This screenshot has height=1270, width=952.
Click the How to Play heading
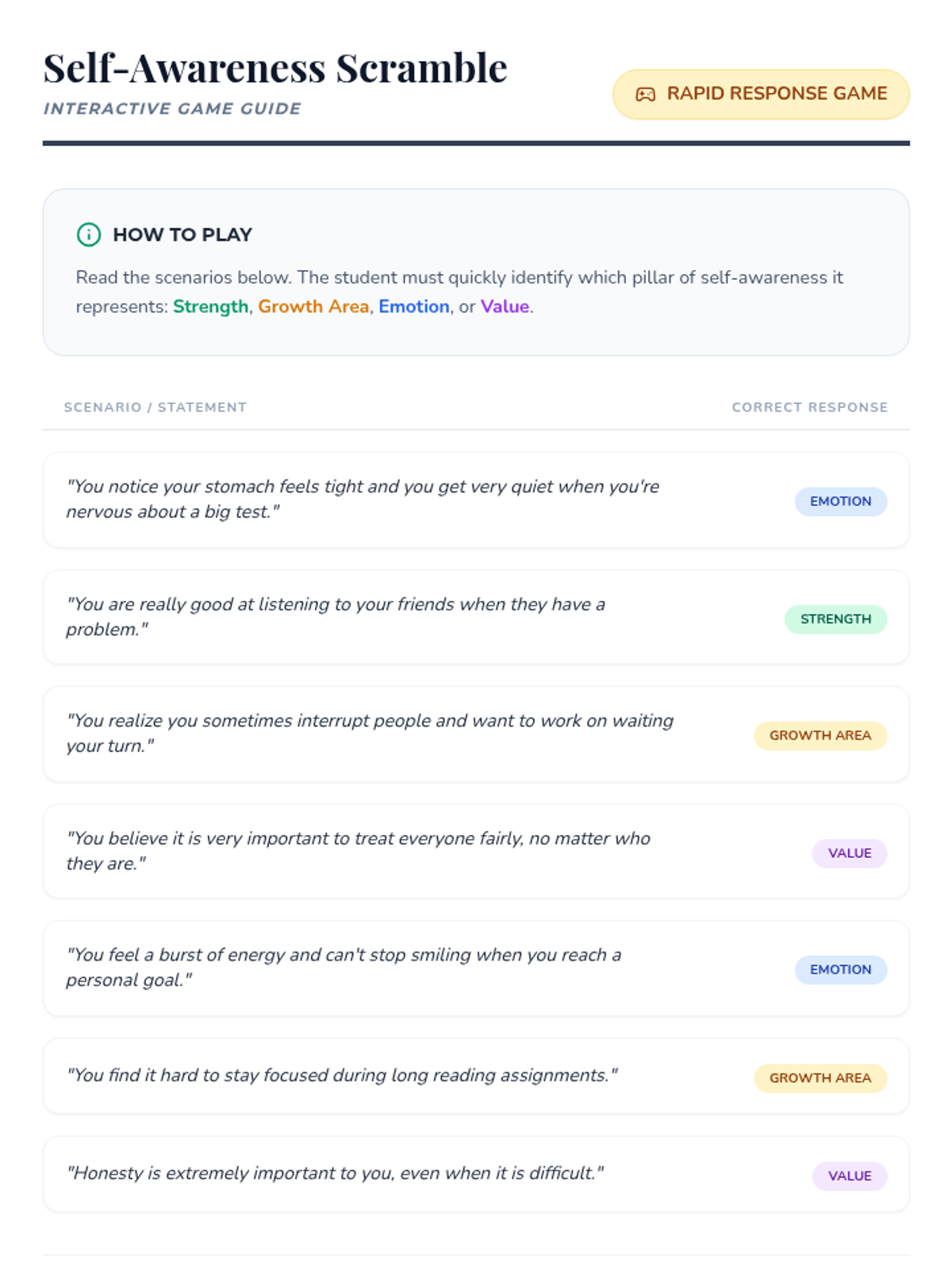click(x=182, y=235)
